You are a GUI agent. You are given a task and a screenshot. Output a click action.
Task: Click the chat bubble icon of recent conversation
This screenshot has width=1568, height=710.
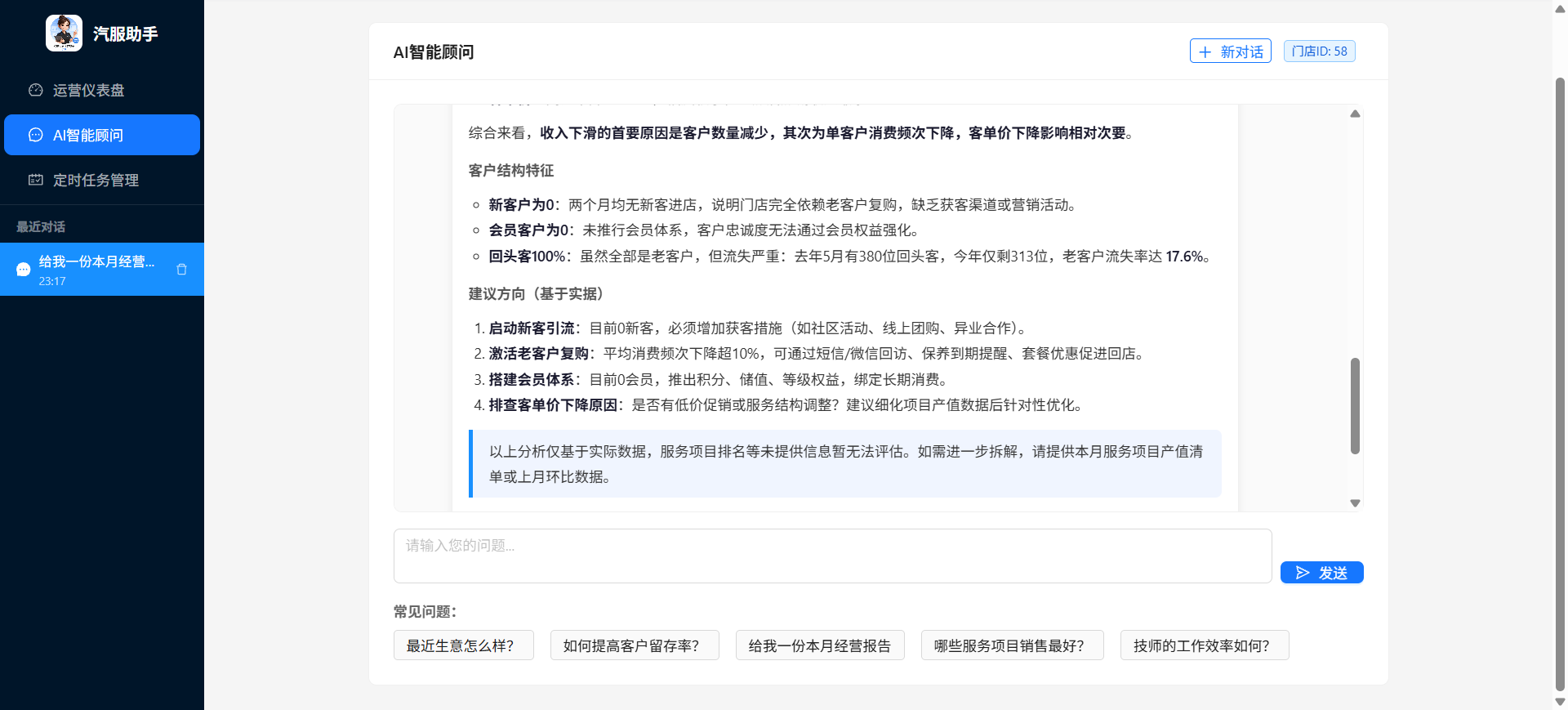(23, 270)
